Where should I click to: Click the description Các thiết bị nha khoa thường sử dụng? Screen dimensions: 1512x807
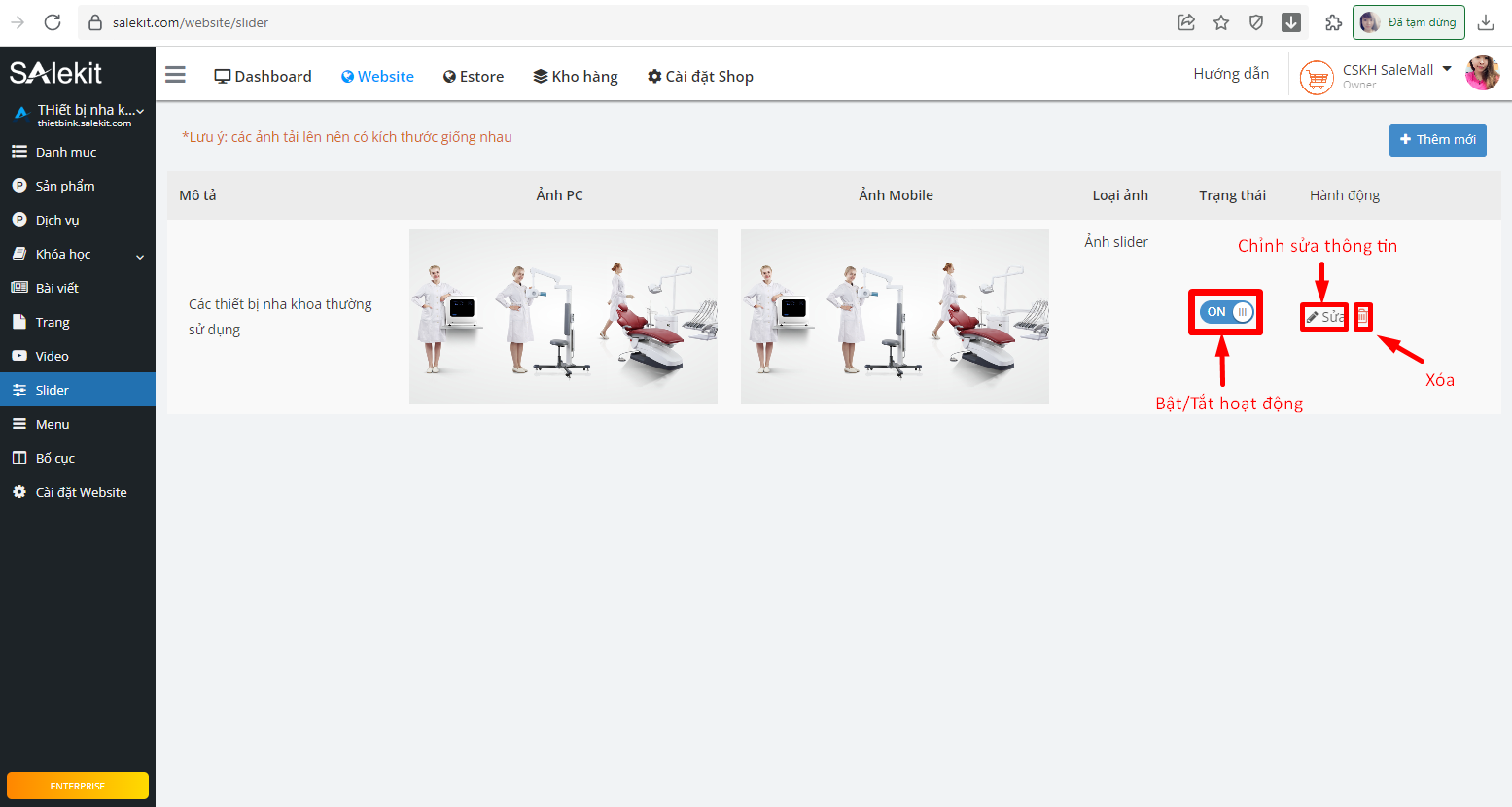(x=280, y=317)
